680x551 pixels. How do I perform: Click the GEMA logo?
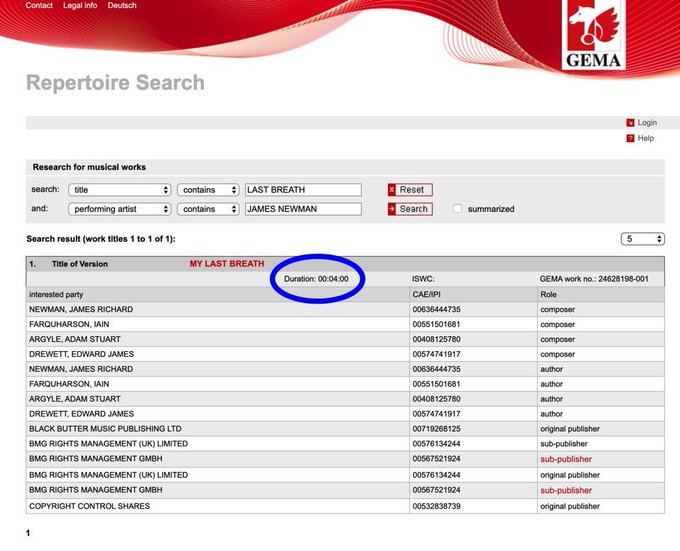coord(594,34)
